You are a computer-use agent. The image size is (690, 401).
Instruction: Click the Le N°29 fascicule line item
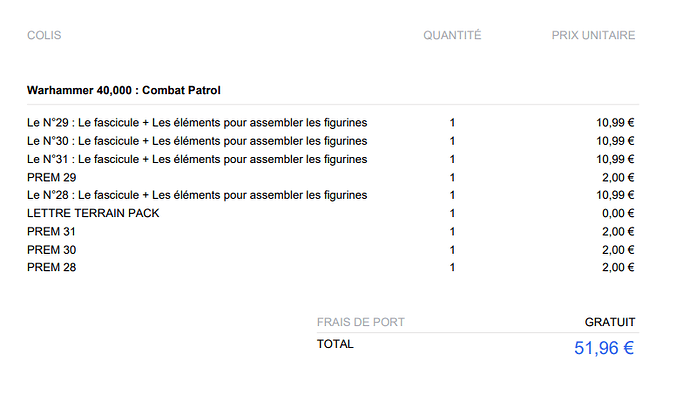tap(197, 122)
